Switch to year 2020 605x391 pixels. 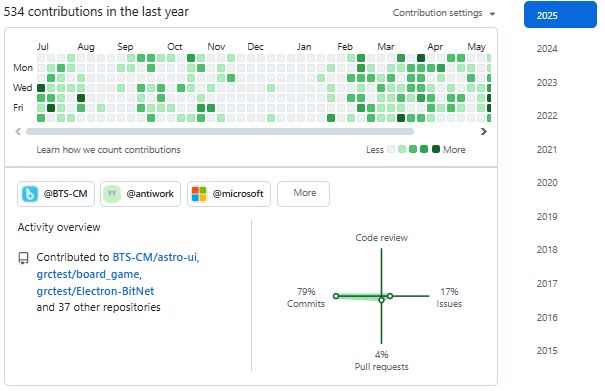coord(547,183)
